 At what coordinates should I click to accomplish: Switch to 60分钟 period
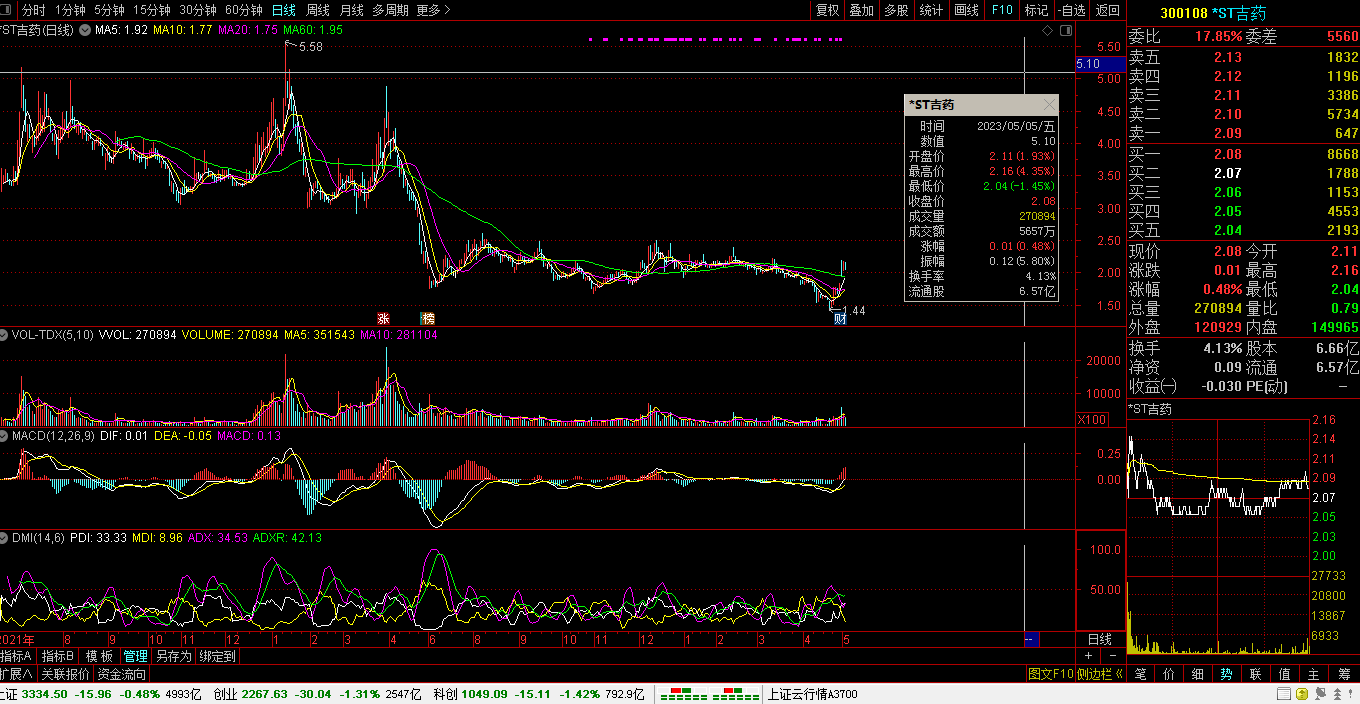pos(244,10)
